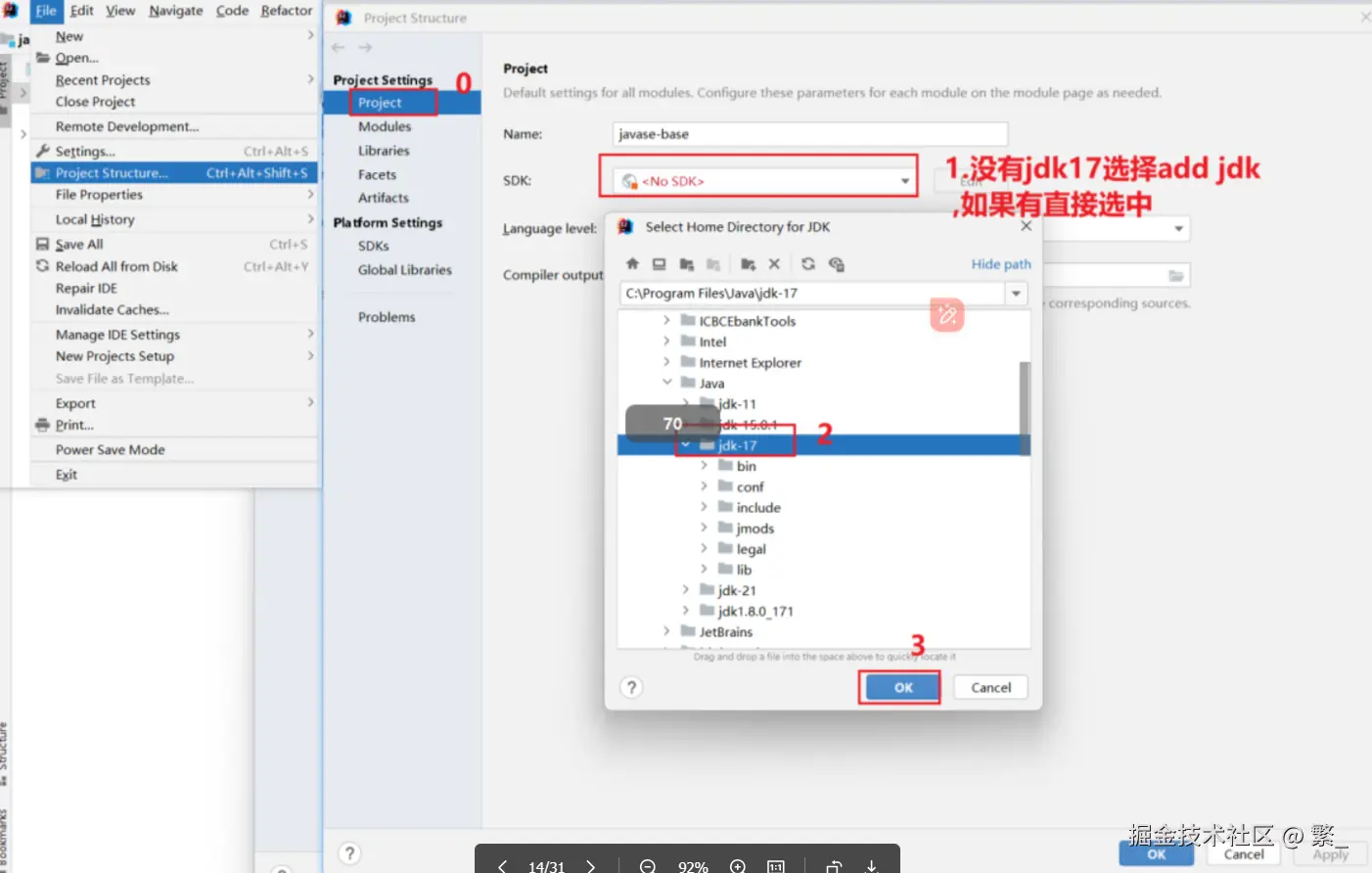The width and height of the screenshot is (1372, 873).
Task: Go forward with Project Structure forward arrow
Action: pyautogui.click(x=365, y=47)
